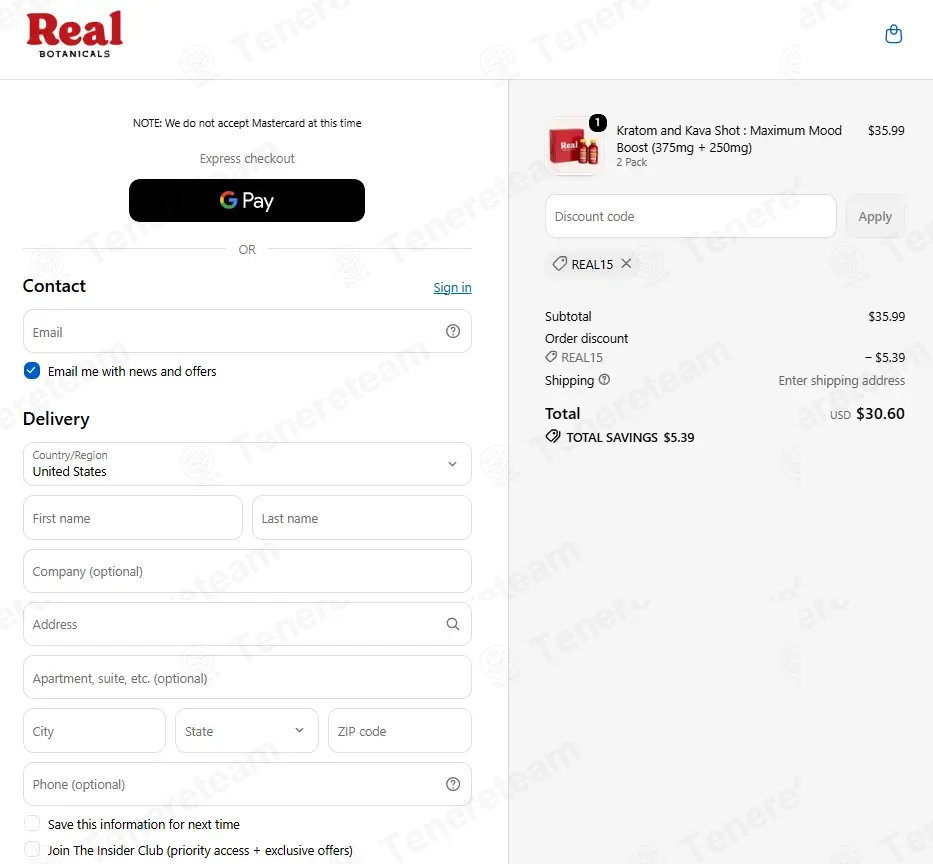This screenshot has height=864, width=933.
Task: Open the shopping bag cart icon
Action: 893,34
